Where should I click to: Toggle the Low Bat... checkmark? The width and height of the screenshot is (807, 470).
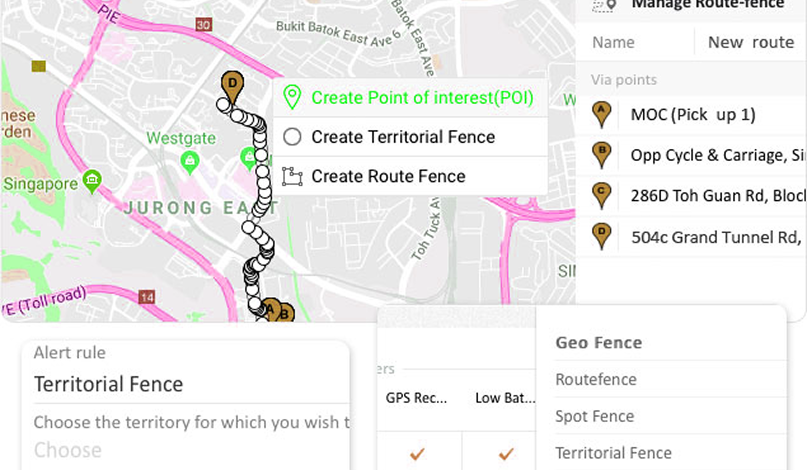click(506, 454)
